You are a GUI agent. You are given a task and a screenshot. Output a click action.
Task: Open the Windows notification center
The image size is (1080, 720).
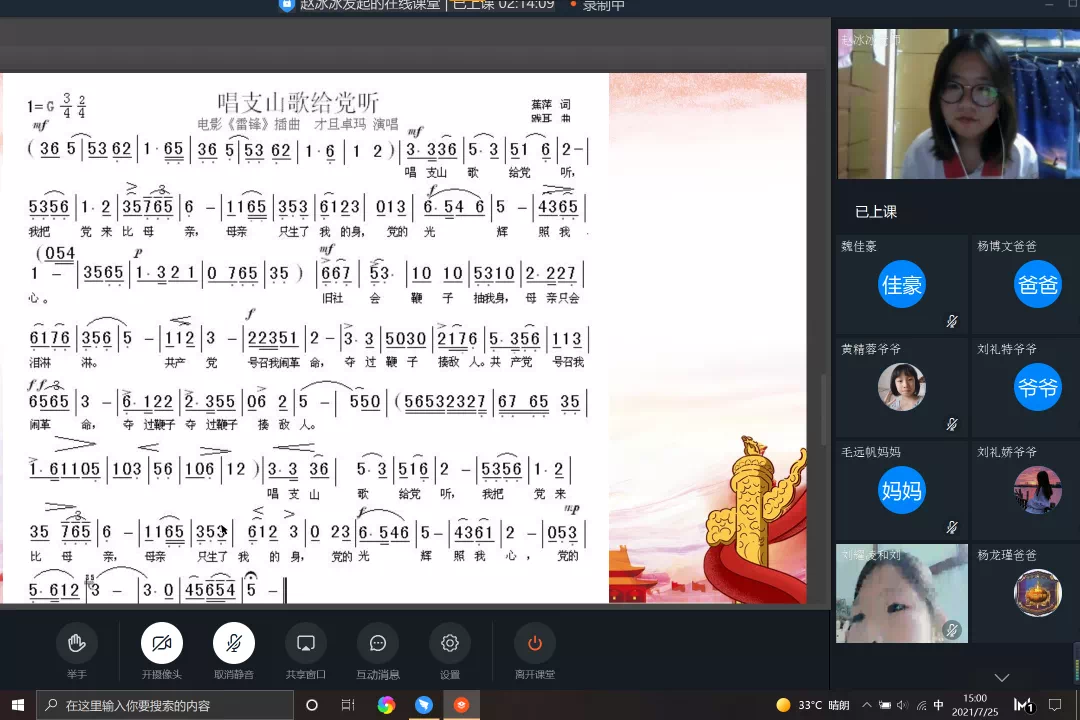[1054, 705]
